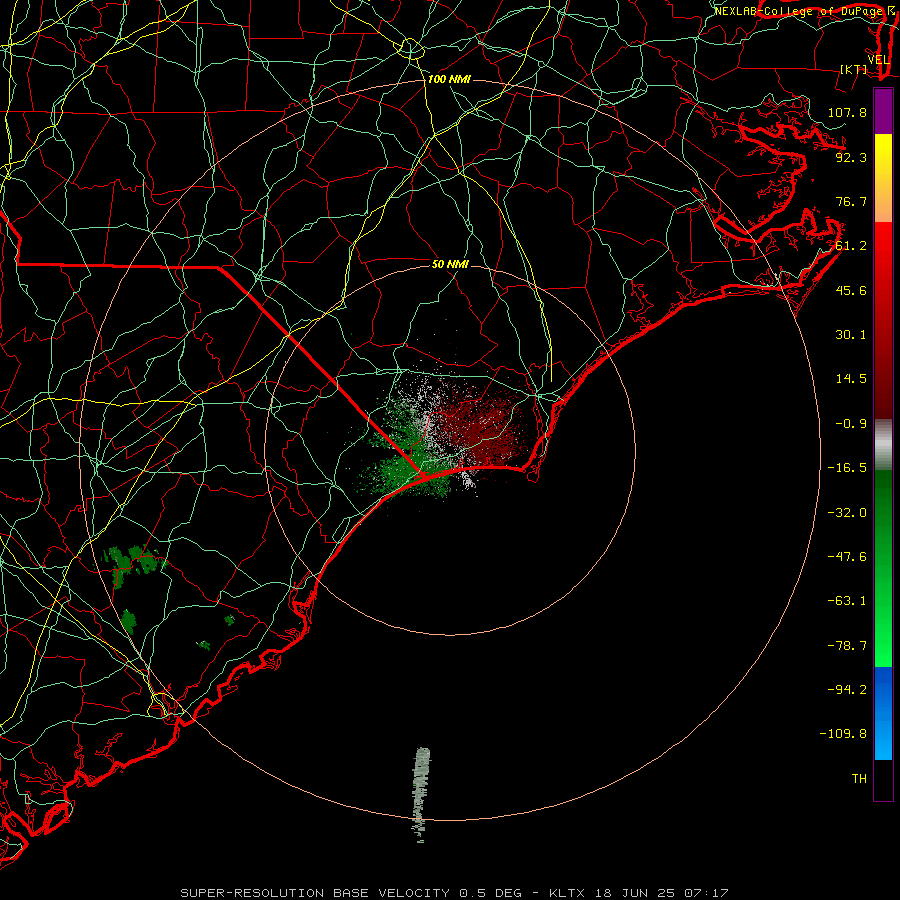Click the 45.6 legend value
This screenshot has height=900, width=900.
[x=851, y=290]
